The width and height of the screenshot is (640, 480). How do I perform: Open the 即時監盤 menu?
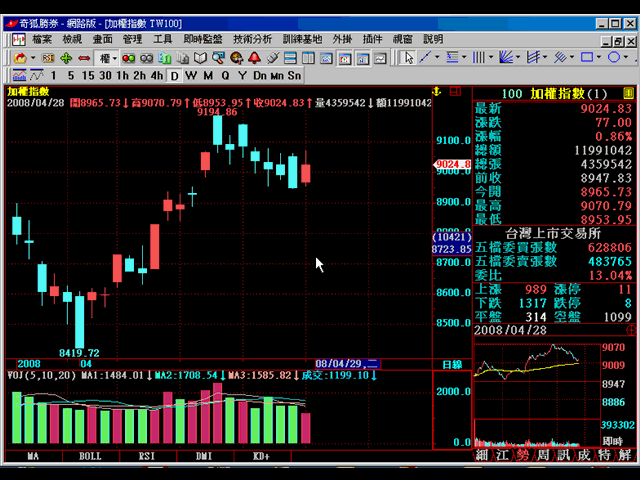pos(202,39)
